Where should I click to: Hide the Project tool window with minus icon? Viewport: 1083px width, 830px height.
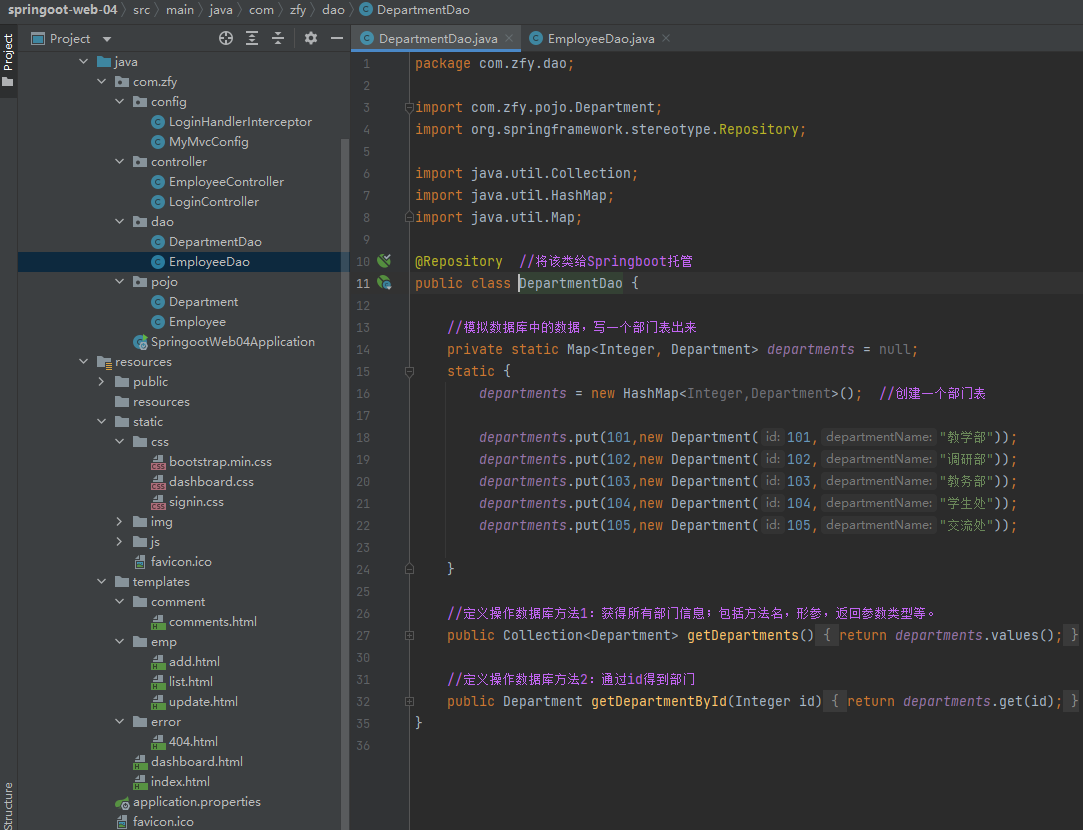pyautogui.click(x=337, y=38)
